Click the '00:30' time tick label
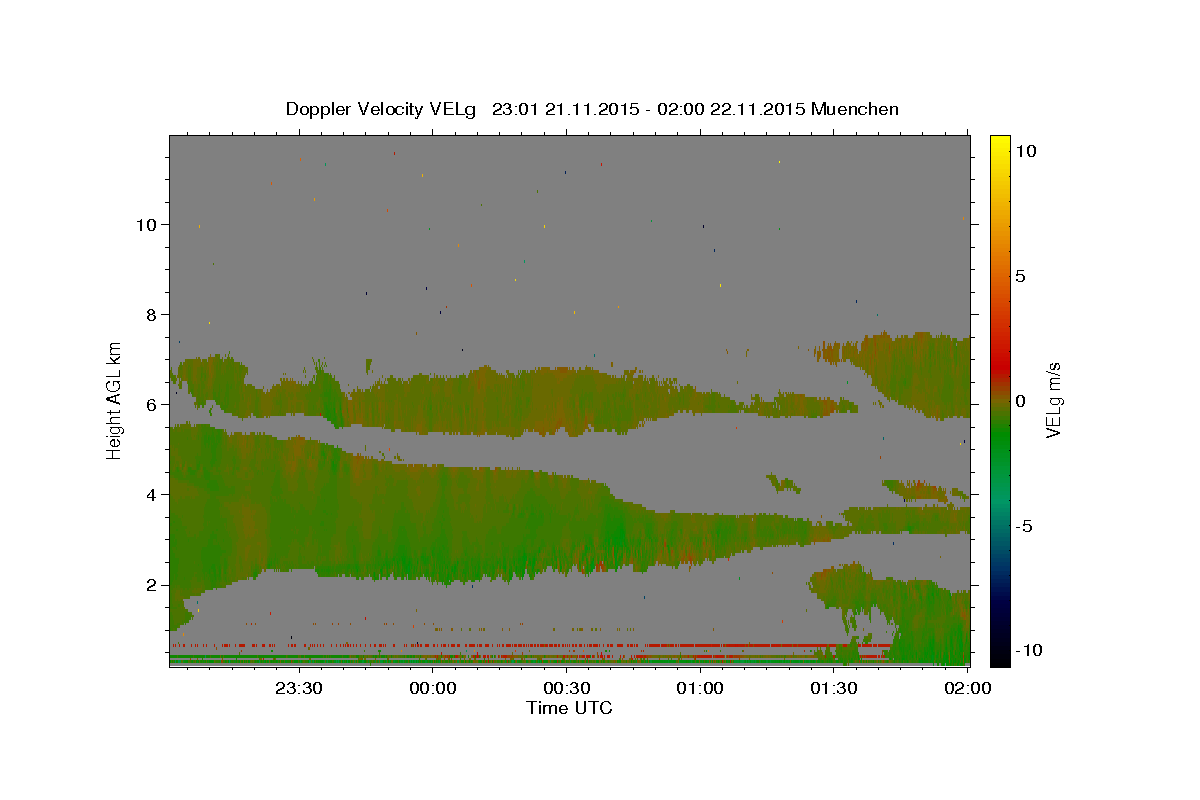1200x800 pixels. [x=566, y=688]
